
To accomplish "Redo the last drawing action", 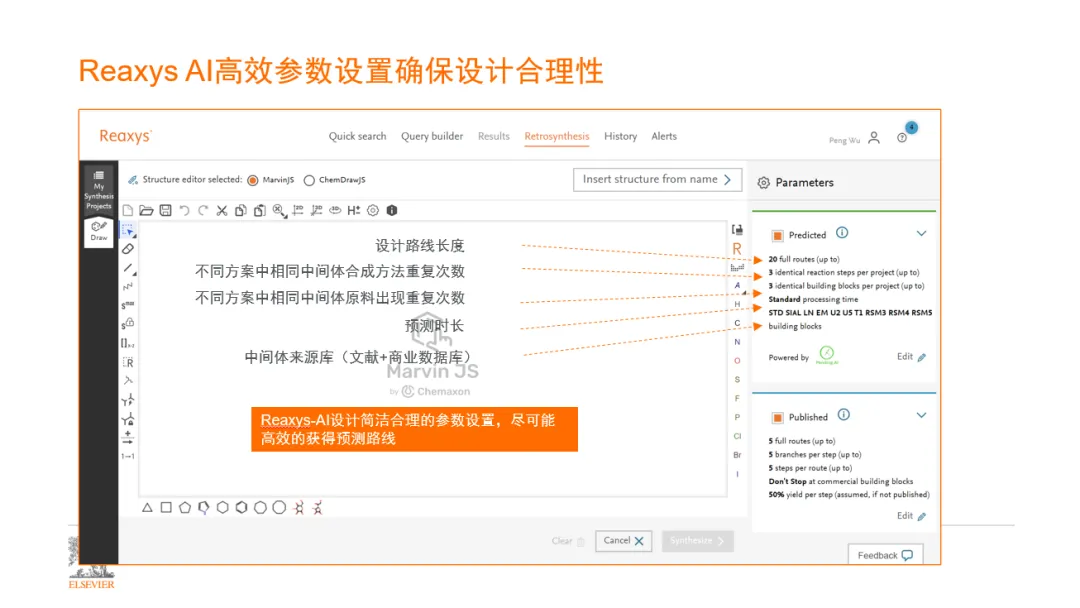I will click(203, 211).
